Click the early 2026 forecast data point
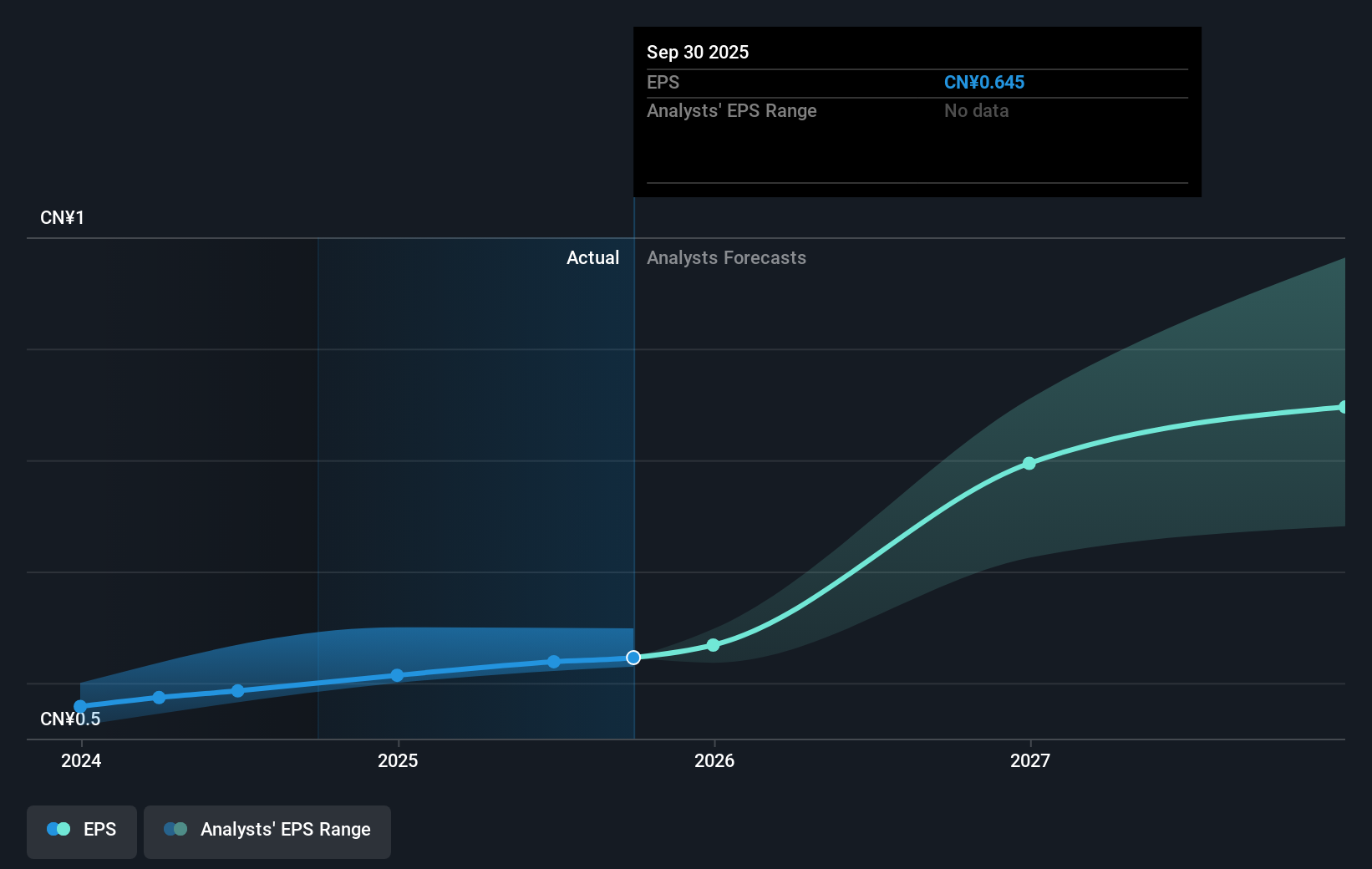This screenshot has height=869, width=1372. [713, 645]
